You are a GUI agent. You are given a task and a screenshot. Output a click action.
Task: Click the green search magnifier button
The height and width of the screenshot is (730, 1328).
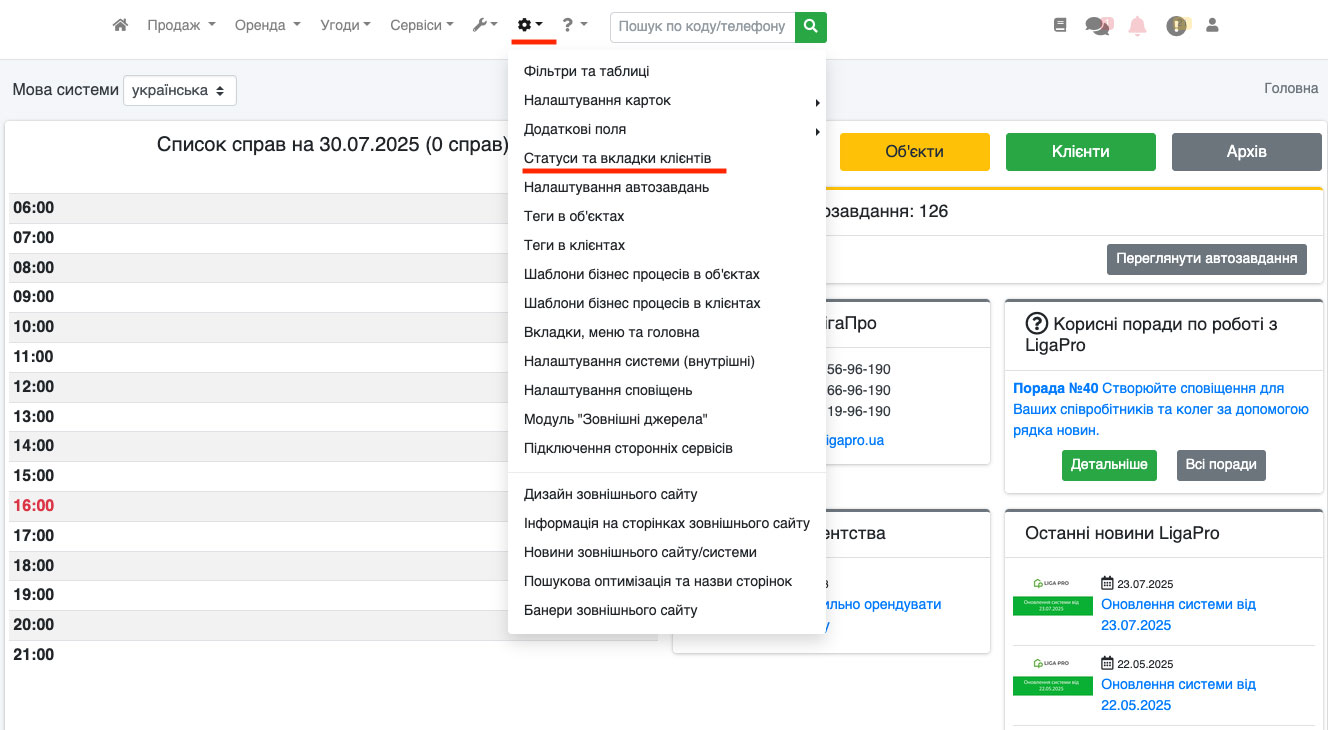(x=811, y=27)
